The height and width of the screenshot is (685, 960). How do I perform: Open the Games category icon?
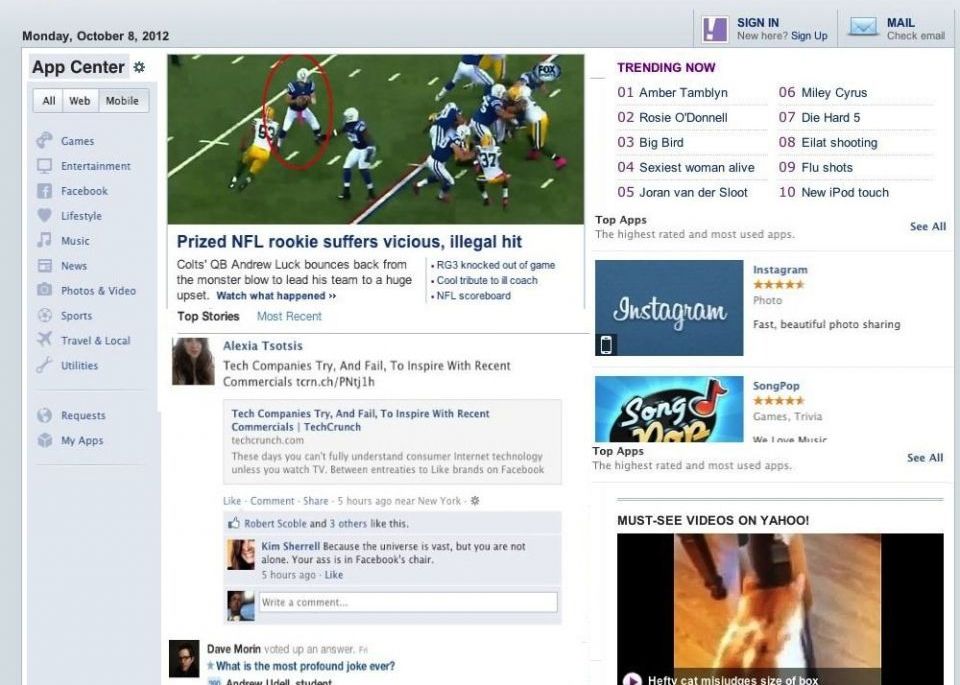[x=44, y=141]
